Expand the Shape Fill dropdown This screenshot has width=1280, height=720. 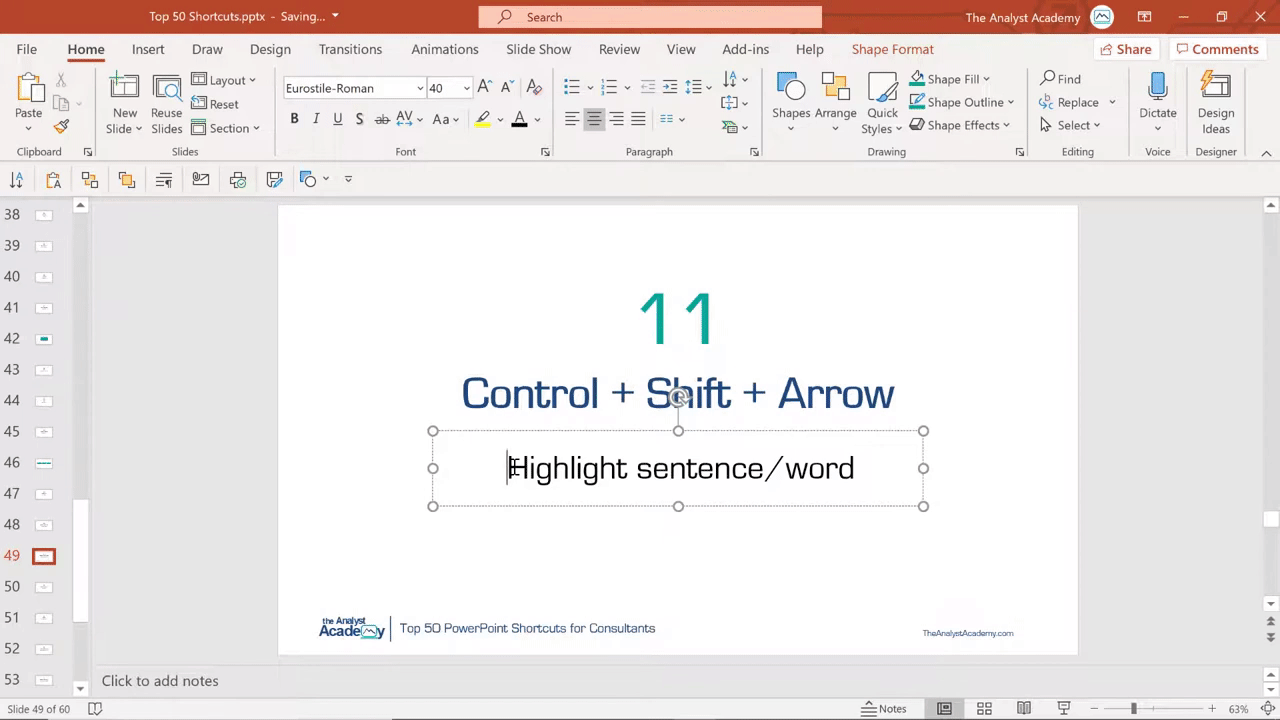(x=986, y=79)
